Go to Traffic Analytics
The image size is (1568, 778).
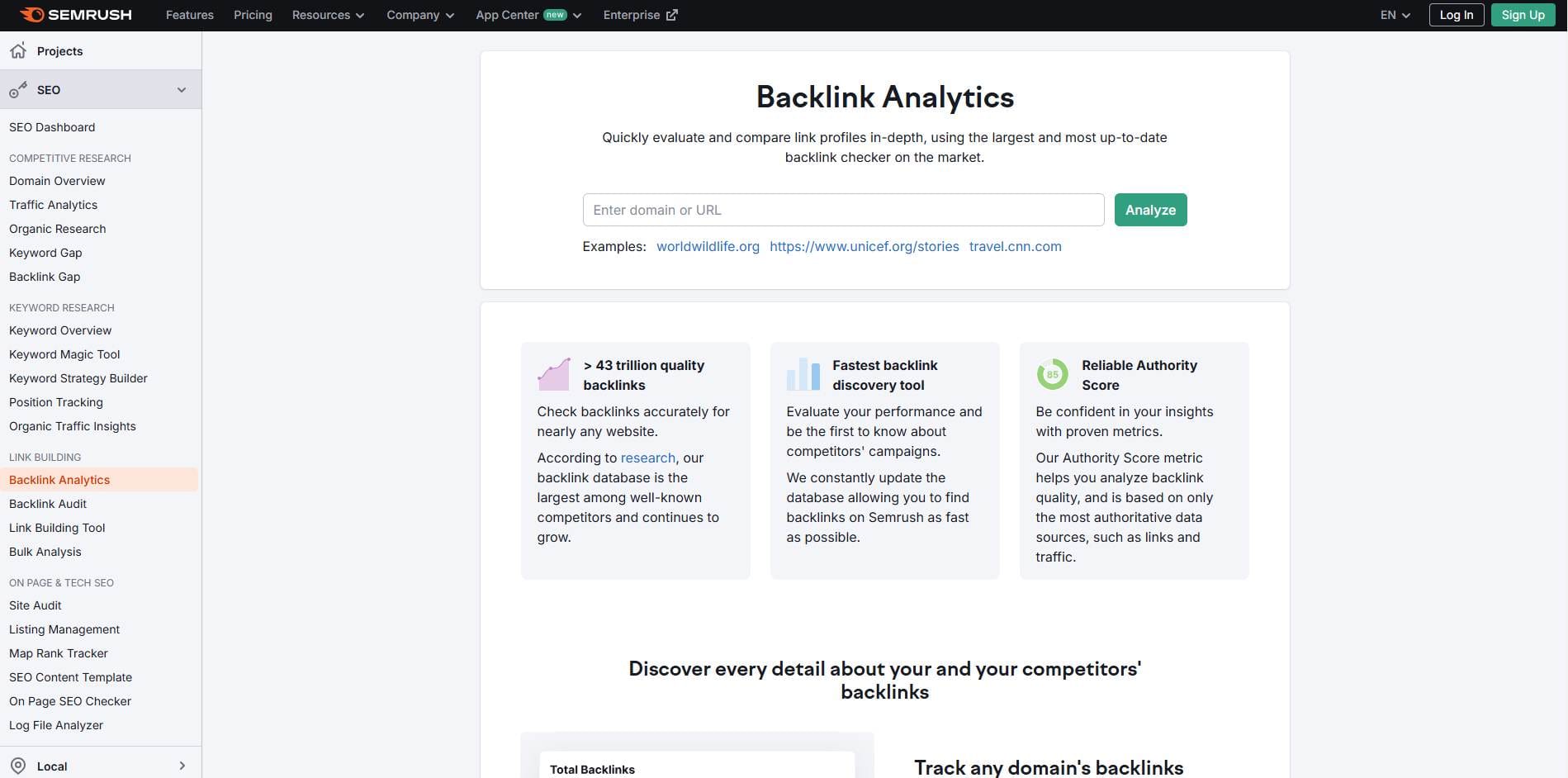pyautogui.click(x=53, y=205)
